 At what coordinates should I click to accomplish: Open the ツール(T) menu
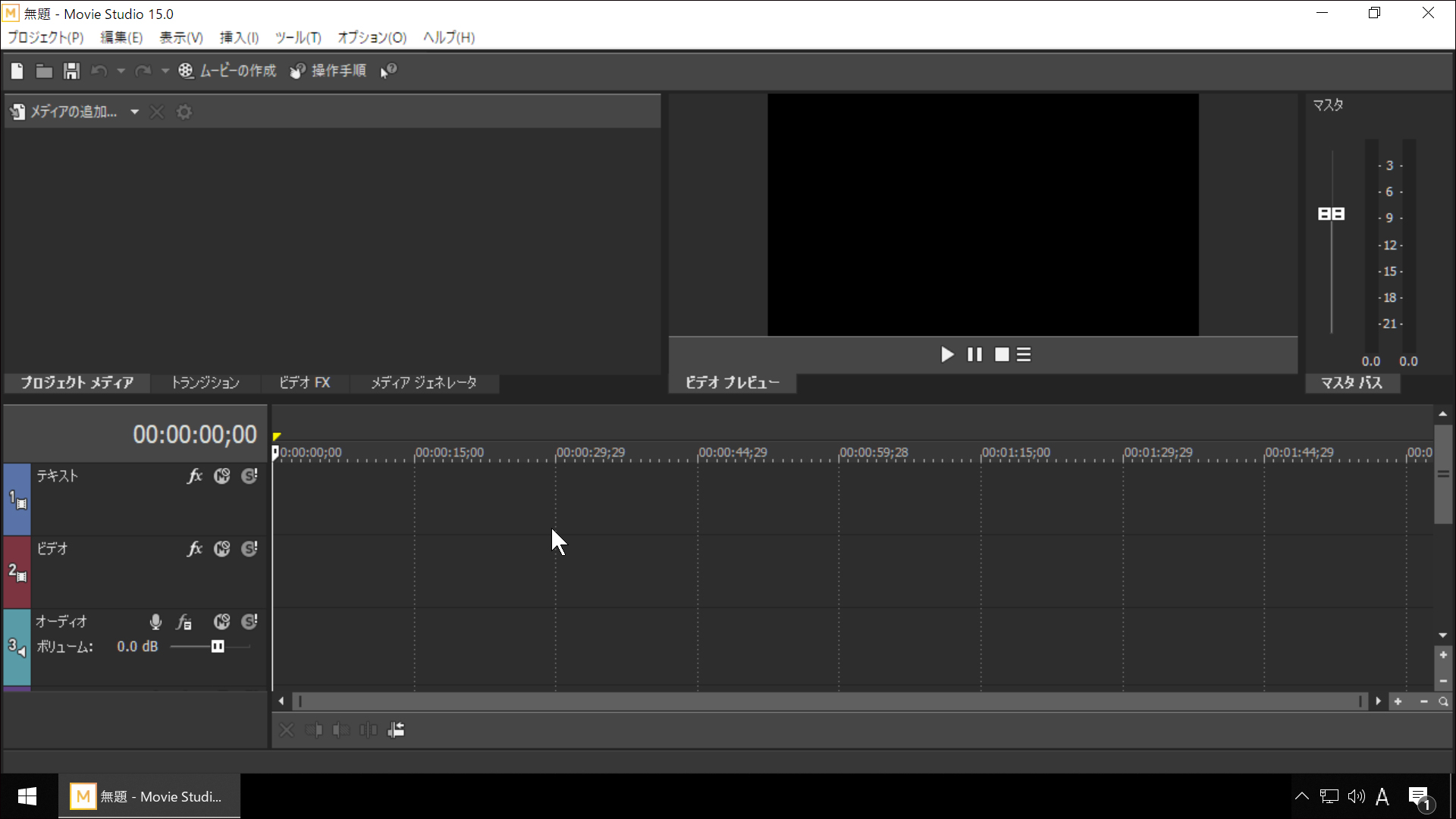coord(298,37)
